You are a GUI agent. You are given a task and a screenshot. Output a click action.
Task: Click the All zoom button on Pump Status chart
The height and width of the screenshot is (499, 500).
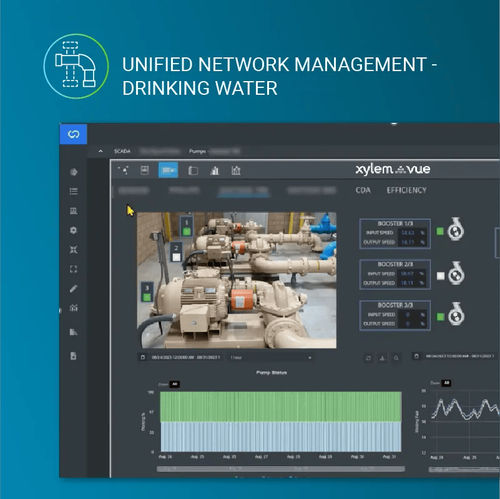(x=174, y=384)
